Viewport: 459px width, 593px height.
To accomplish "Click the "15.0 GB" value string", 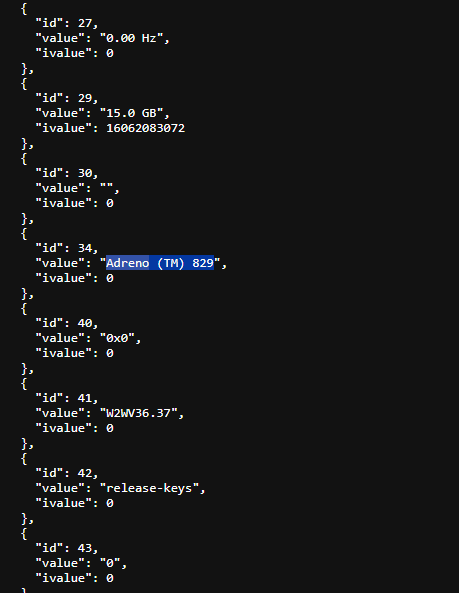I will [x=131, y=113].
